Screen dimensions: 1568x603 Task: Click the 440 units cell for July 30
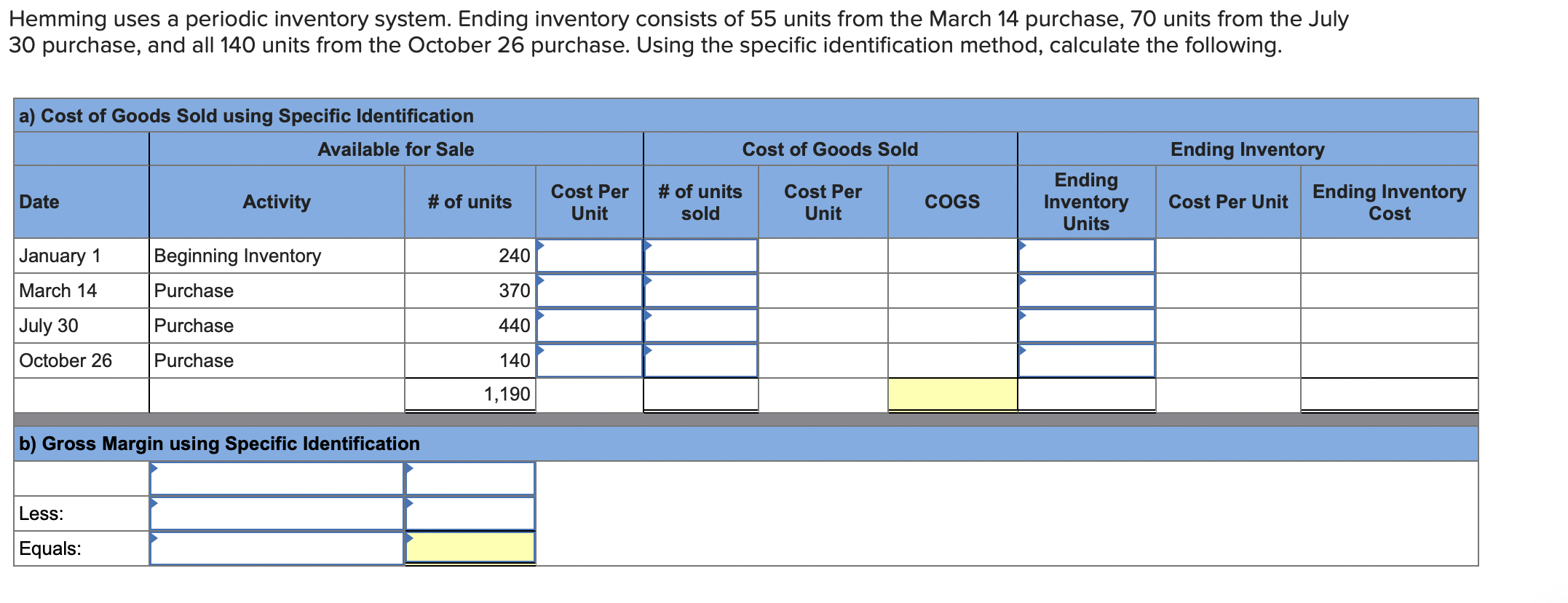(x=470, y=326)
